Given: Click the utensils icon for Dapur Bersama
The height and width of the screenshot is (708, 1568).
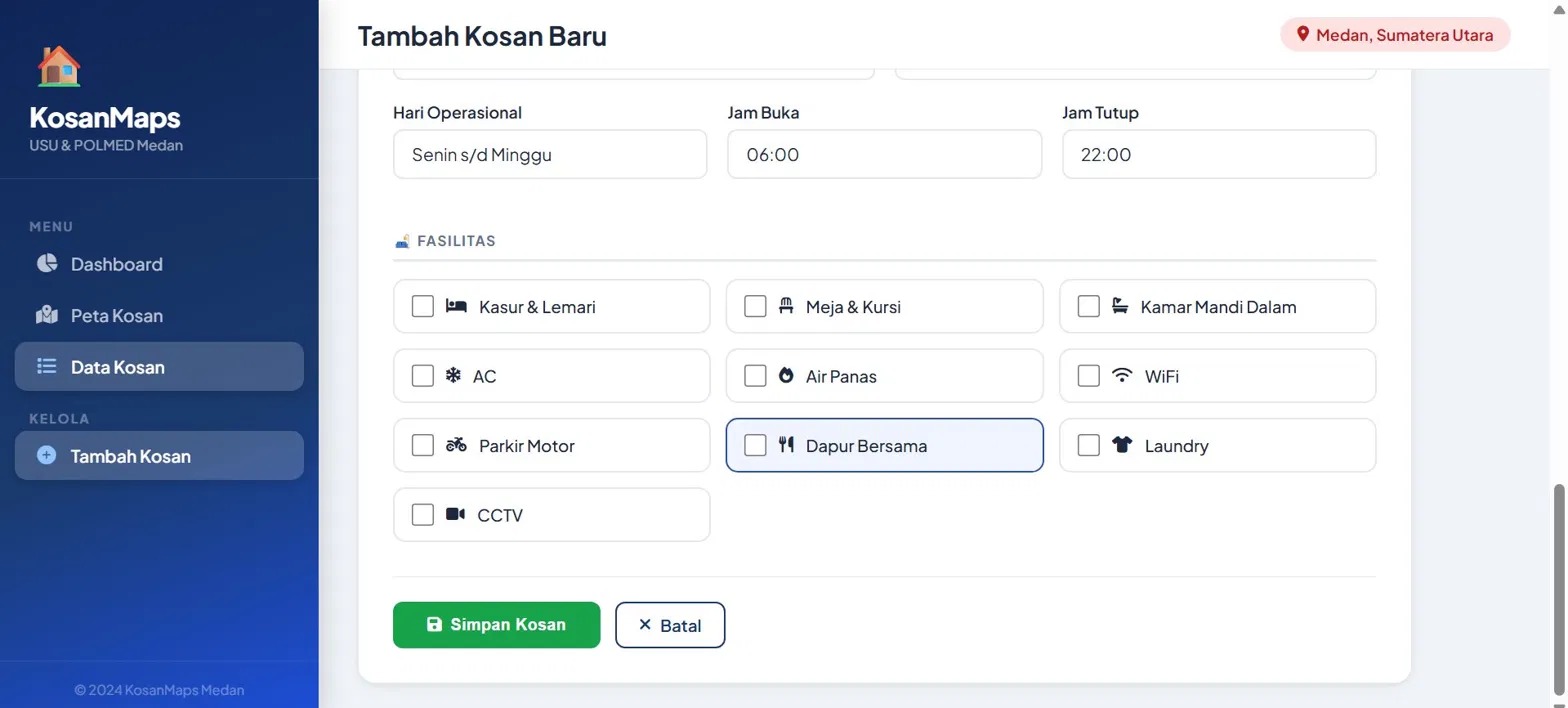Looking at the screenshot, I should pos(786,445).
